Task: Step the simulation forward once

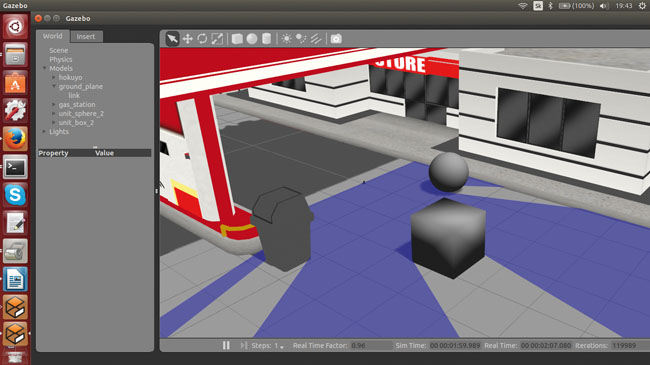Action: [244, 345]
